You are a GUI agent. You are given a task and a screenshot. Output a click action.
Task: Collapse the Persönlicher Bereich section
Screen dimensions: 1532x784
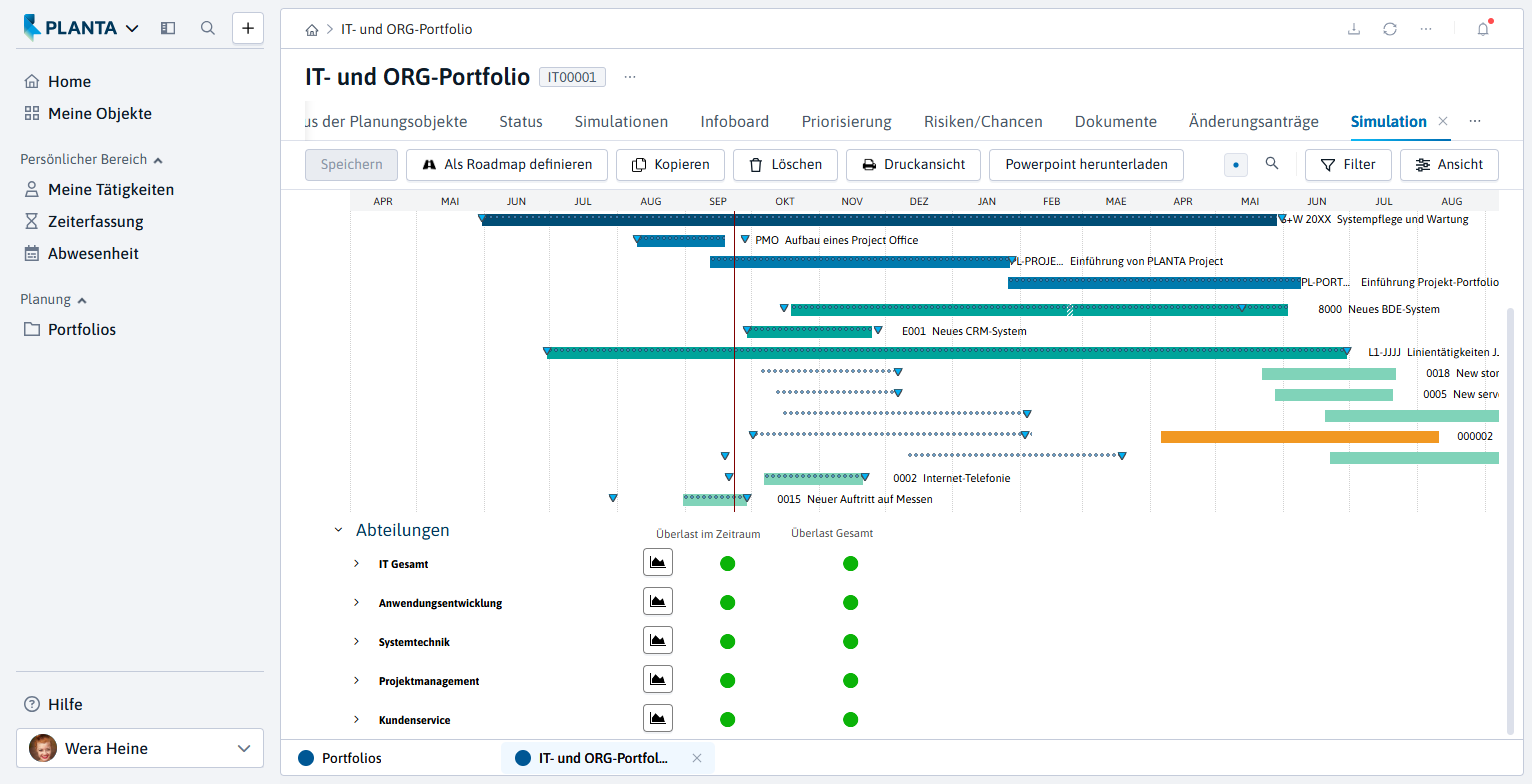tap(158, 159)
